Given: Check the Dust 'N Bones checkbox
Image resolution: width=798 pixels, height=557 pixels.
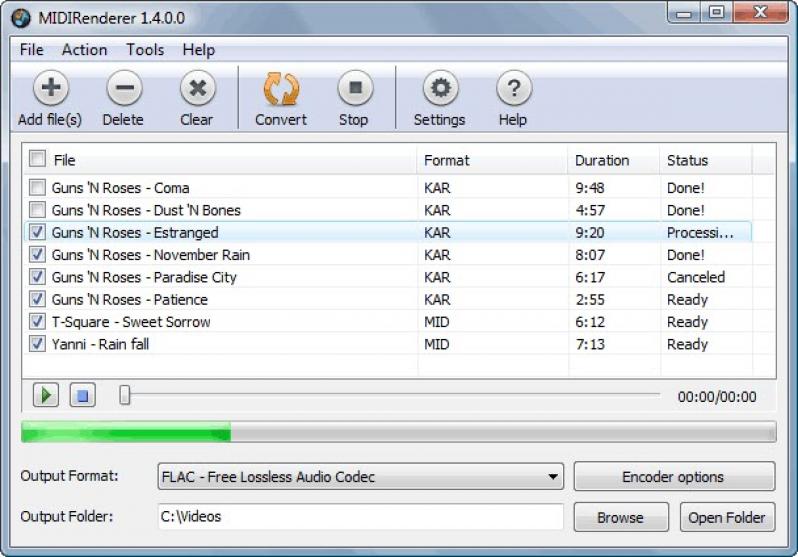Looking at the screenshot, I should pos(37,210).
